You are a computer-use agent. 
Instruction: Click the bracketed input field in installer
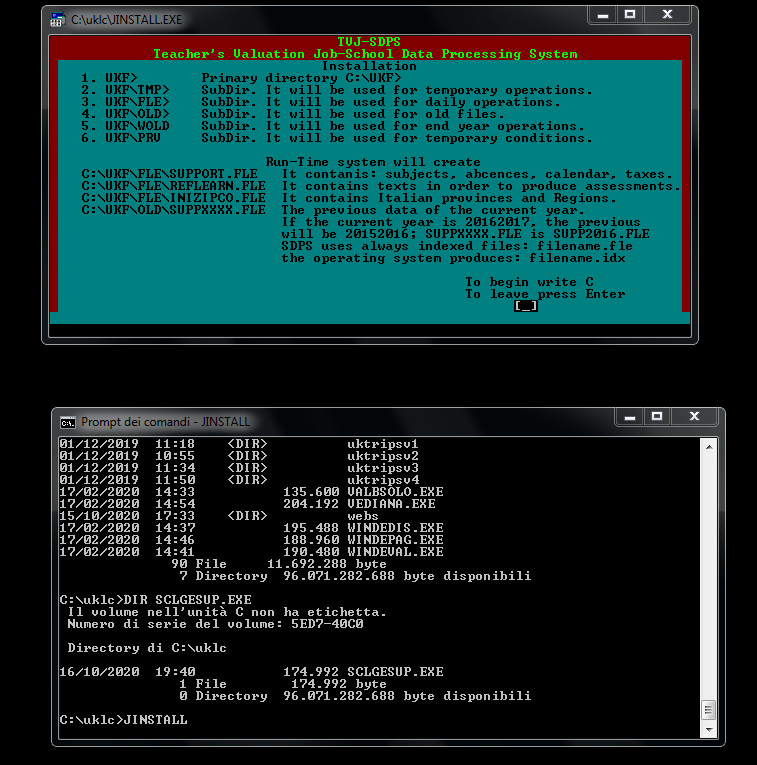click(526, 306)
